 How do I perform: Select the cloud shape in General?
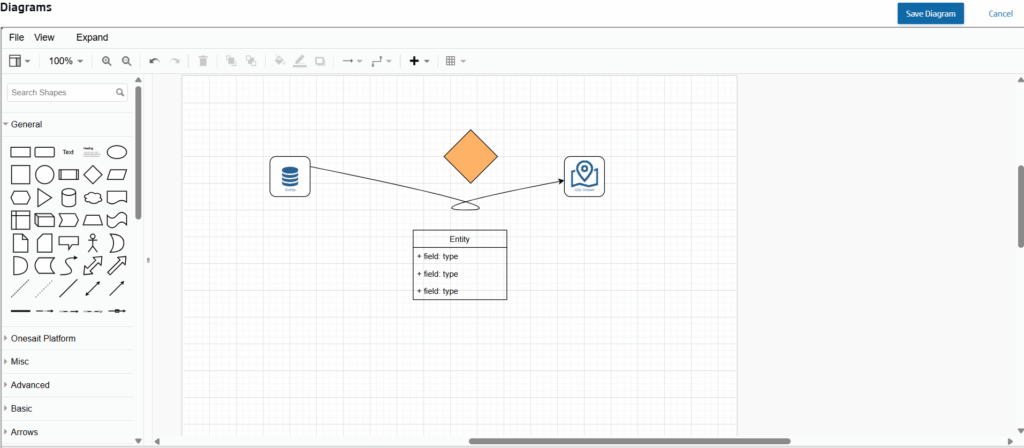point(93,197)
